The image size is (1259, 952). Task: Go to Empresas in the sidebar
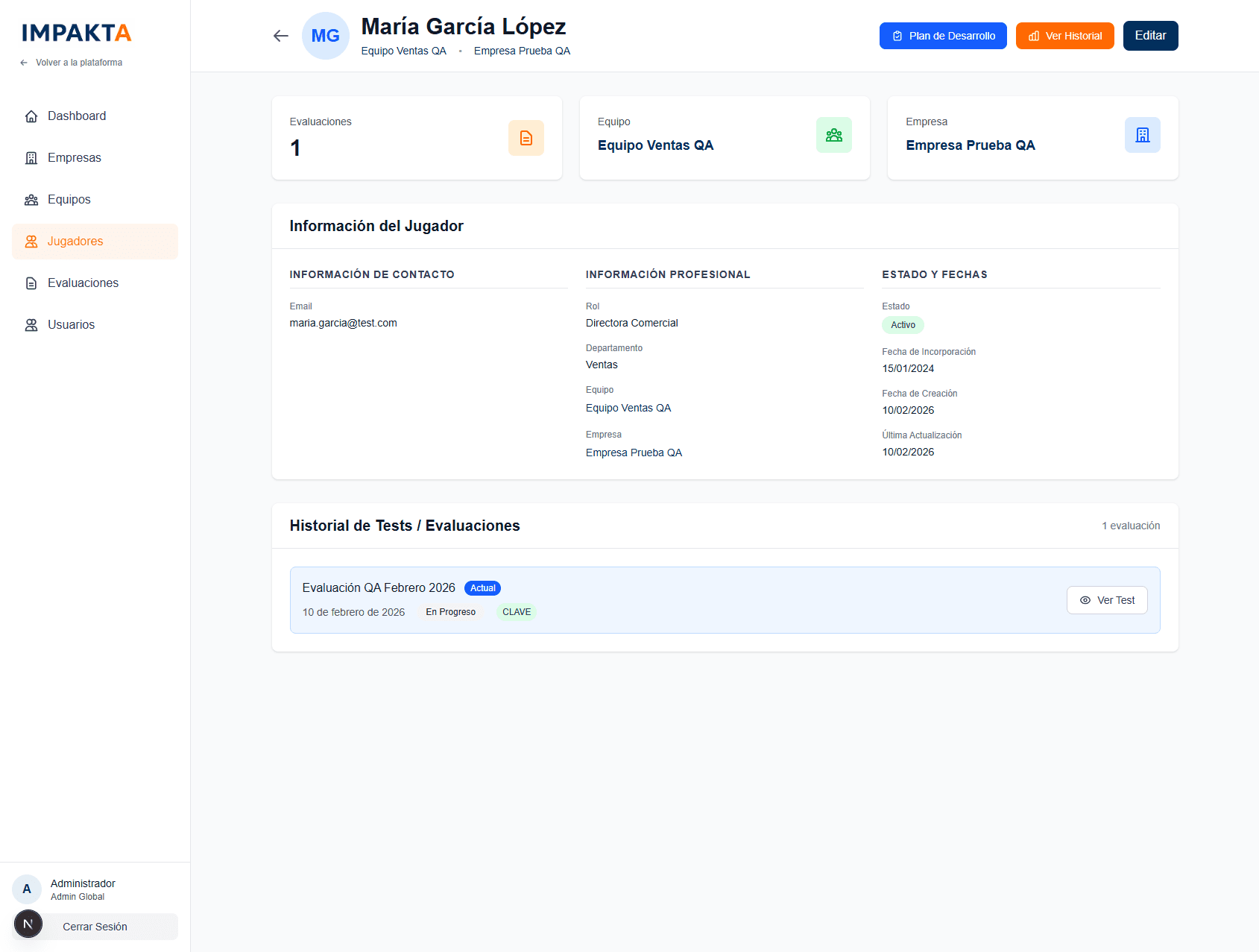(x=75, y=158)
